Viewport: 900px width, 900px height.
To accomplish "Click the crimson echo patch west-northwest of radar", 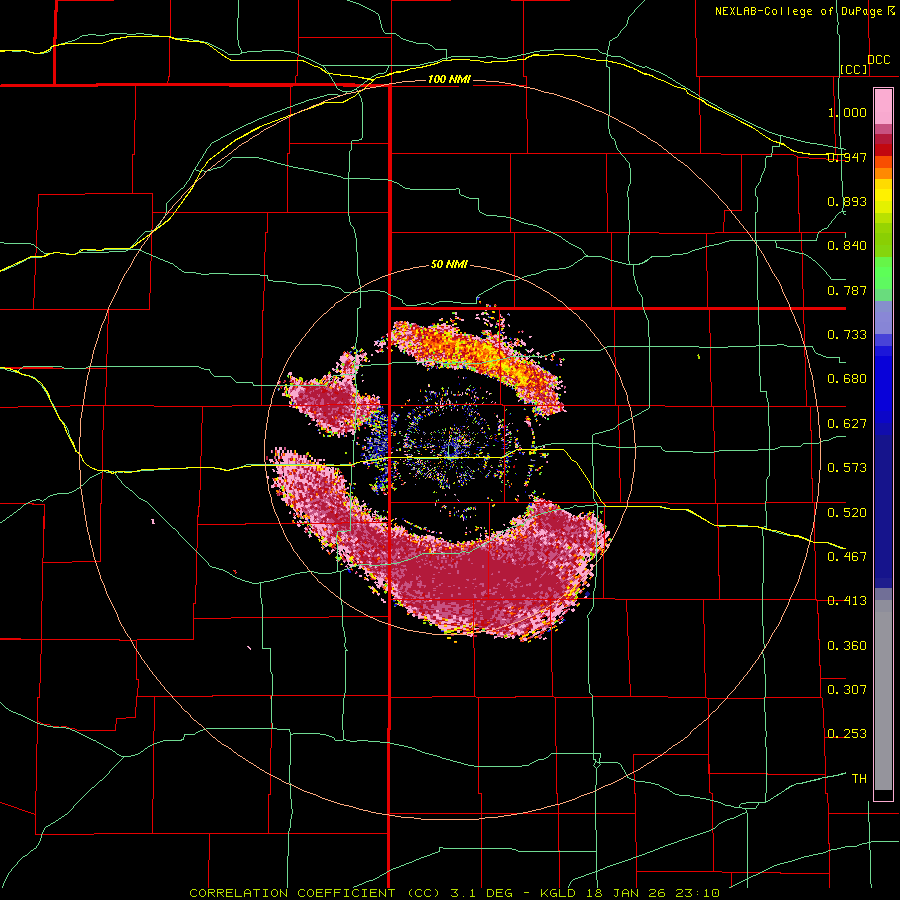I will click(333, 399).
